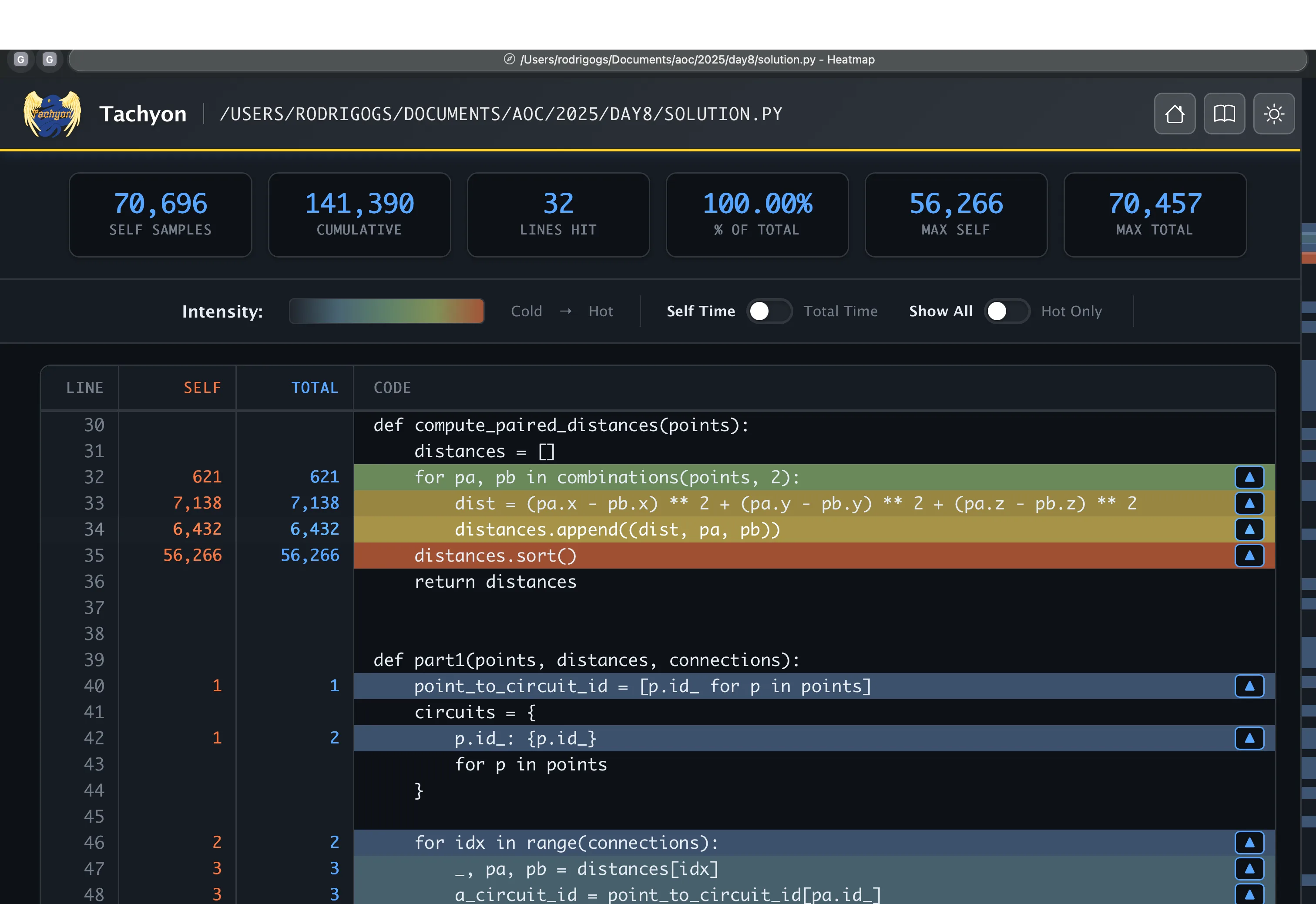The width and height of the screenshot is (1316, 904).
Task: Click the arrow button on line 32
Action: (x=1249, y=478)
